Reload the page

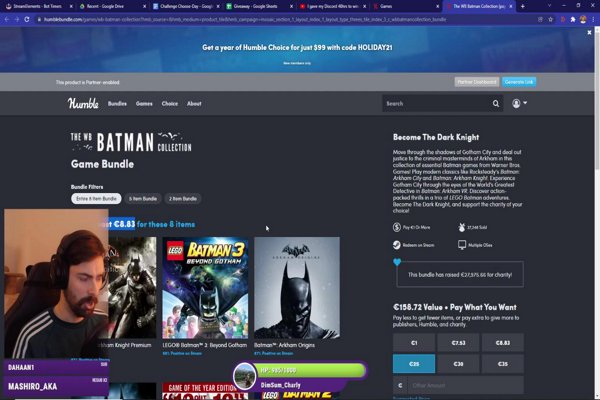coord(27,19)
